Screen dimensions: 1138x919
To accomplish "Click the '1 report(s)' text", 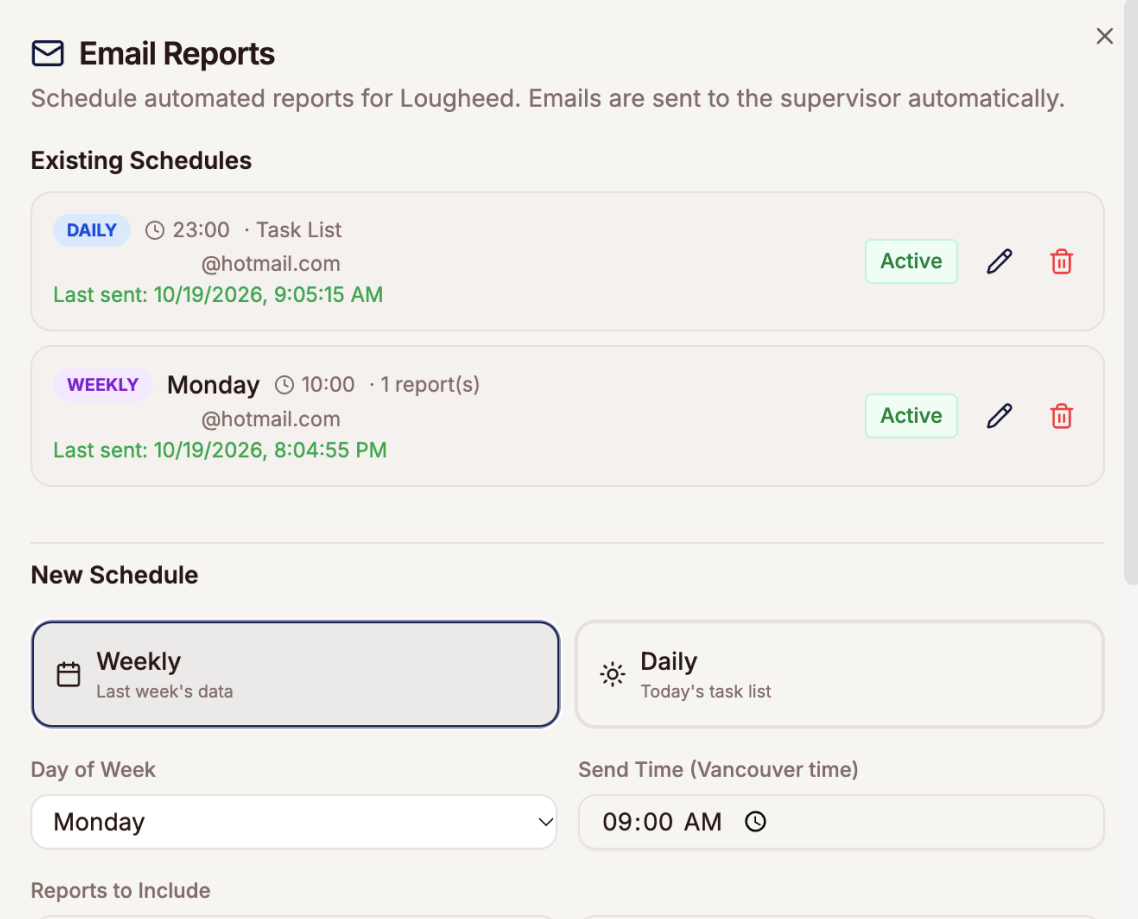I will pos(430,385).
